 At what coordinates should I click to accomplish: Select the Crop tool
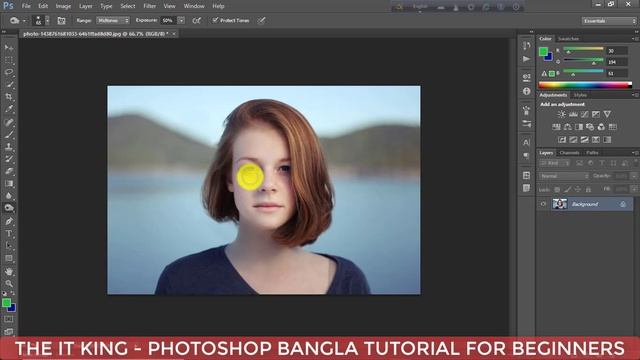point(9,97)
